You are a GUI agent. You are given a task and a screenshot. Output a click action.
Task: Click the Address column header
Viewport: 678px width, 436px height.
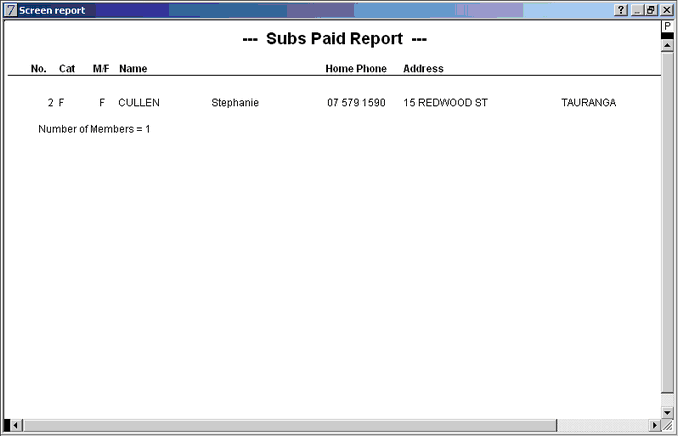click(x=423, y=69)
